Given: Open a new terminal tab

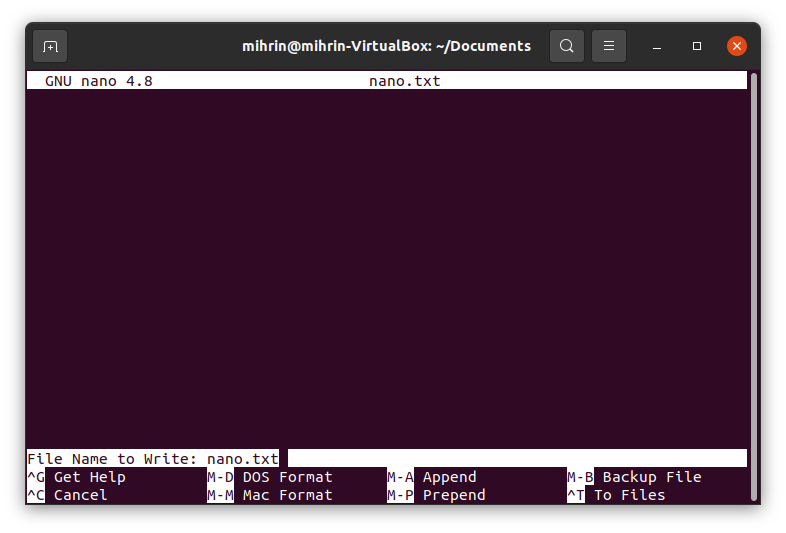Looking at the screenshot, I should tap(50, 46).
